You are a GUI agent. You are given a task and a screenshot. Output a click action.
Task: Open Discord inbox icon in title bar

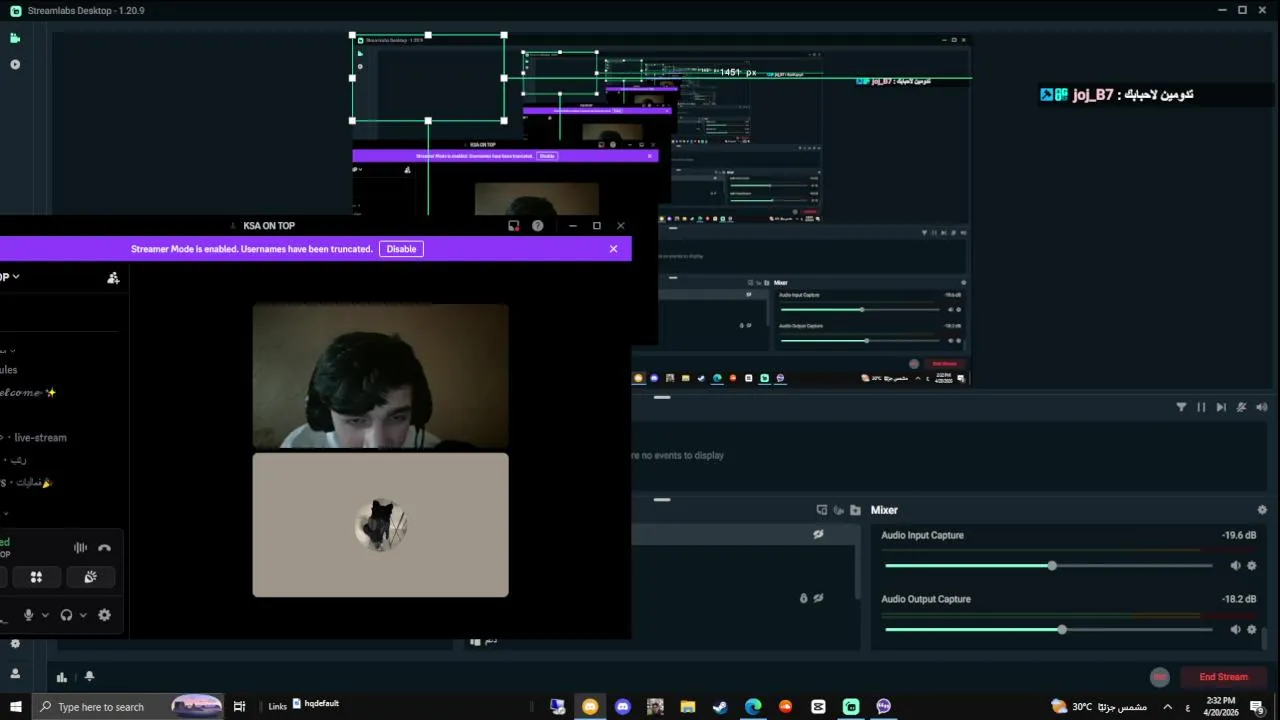point(513,226)
